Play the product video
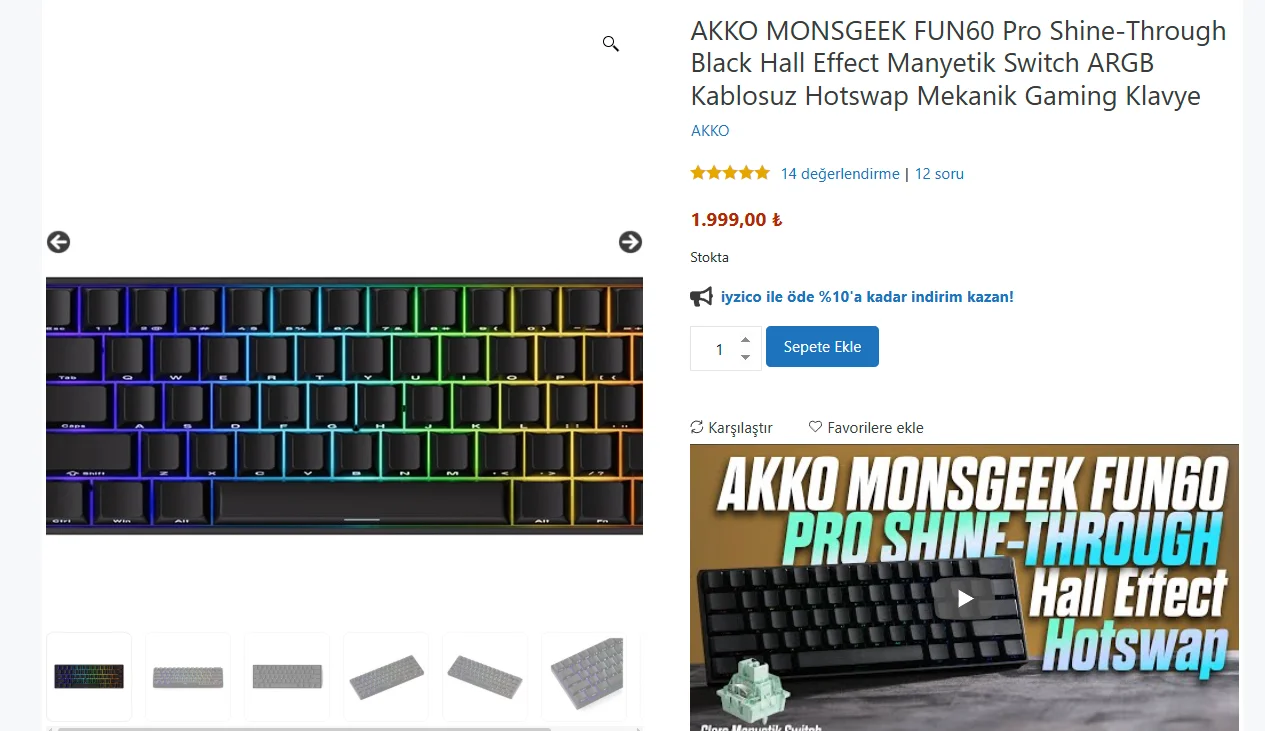Viewport: 1265px width, 731px height. click(964, 598)
